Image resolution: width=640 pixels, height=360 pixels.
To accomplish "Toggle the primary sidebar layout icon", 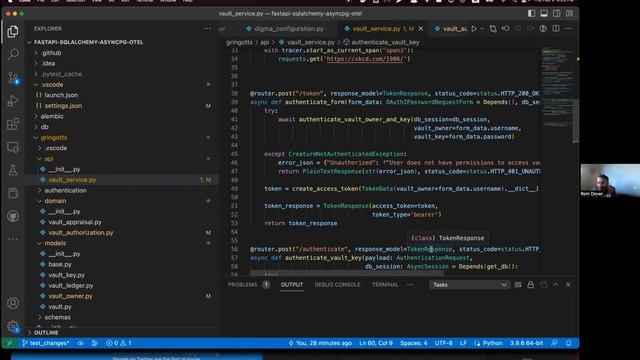I will click(x=531, y=13).
